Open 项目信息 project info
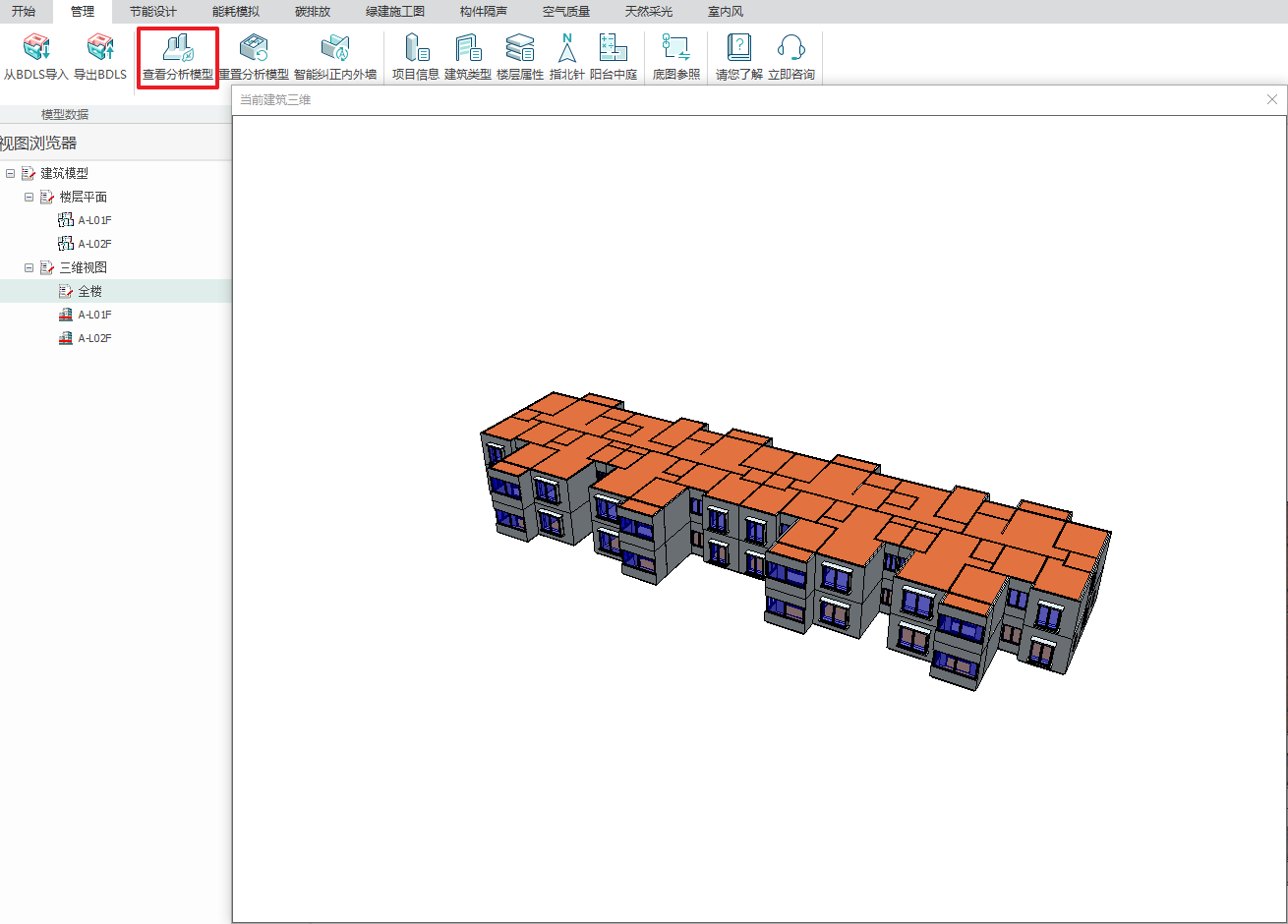The image size is (1288, 924). [x=416, y=47]
